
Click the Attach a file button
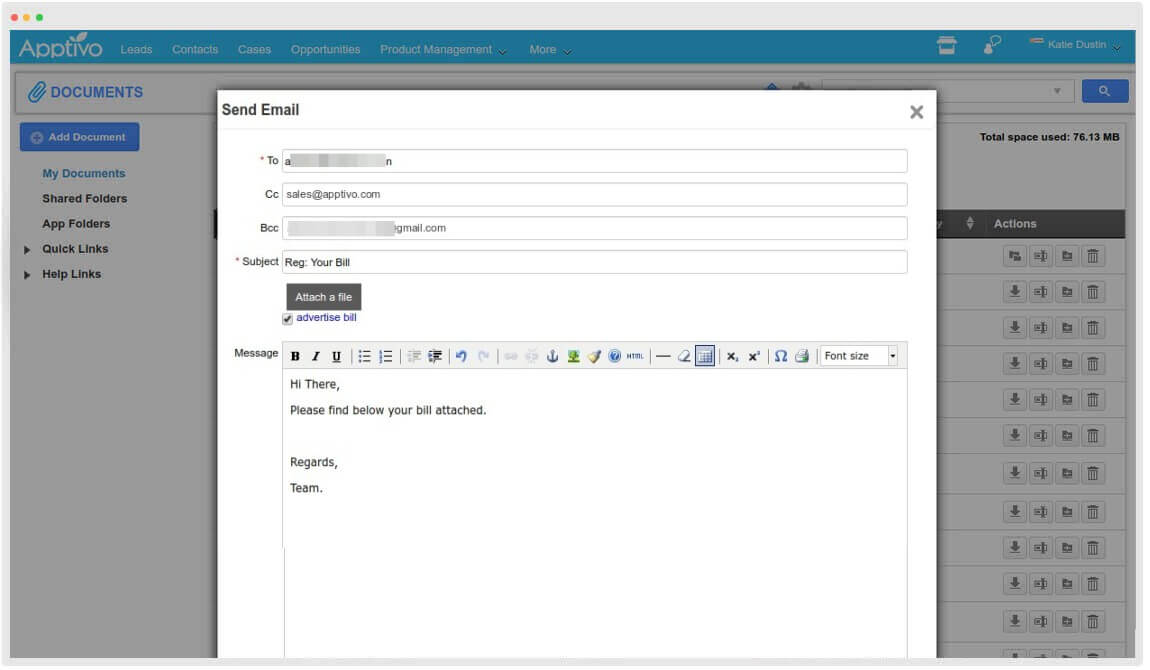[324, 296]
